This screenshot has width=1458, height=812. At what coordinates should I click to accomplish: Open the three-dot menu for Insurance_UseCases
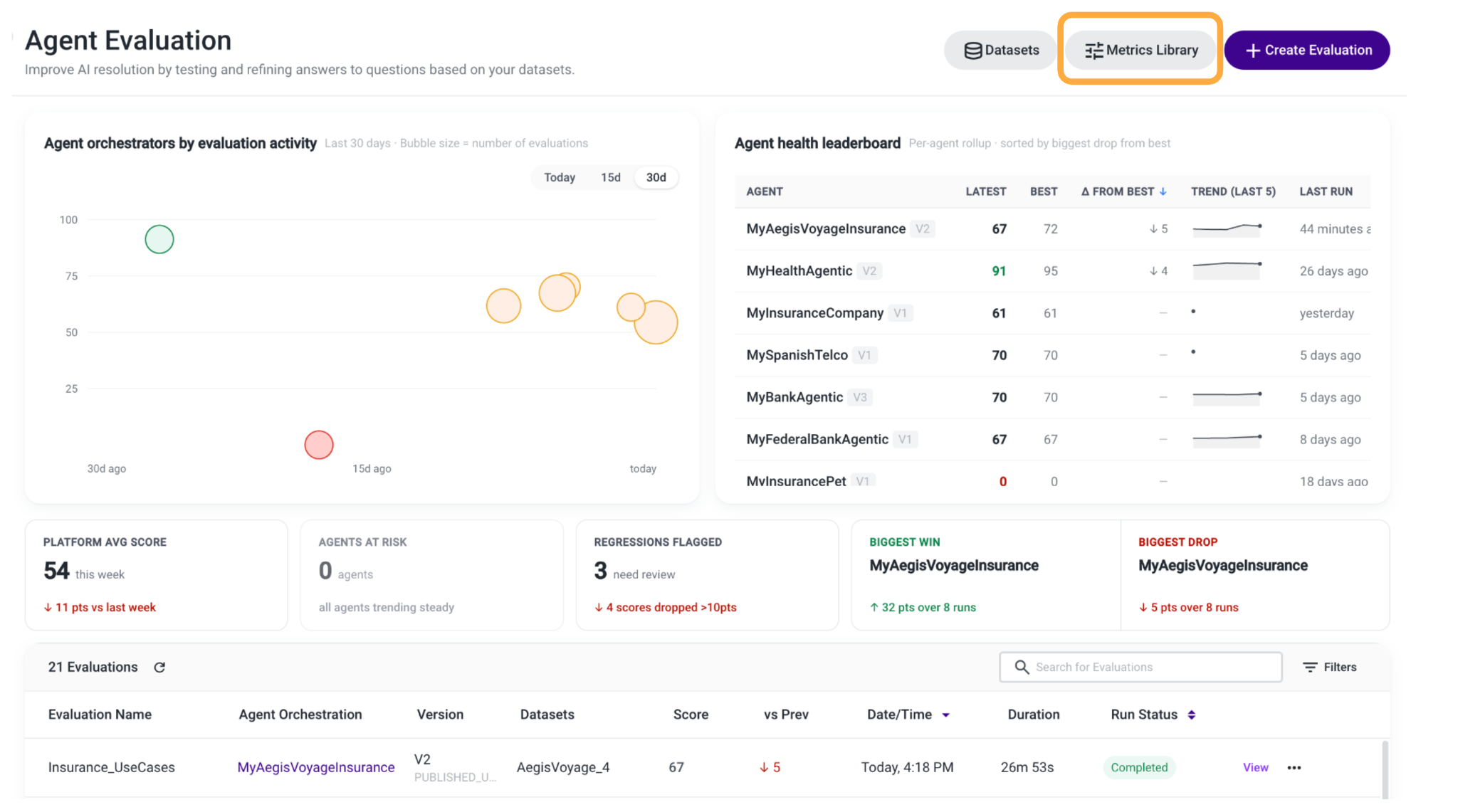click(1294, 767)
